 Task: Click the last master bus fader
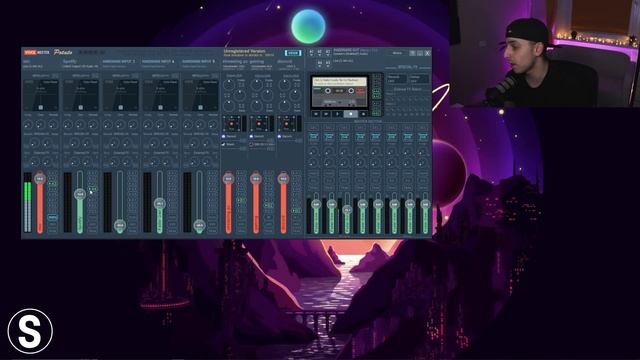(x=425, y=204)
